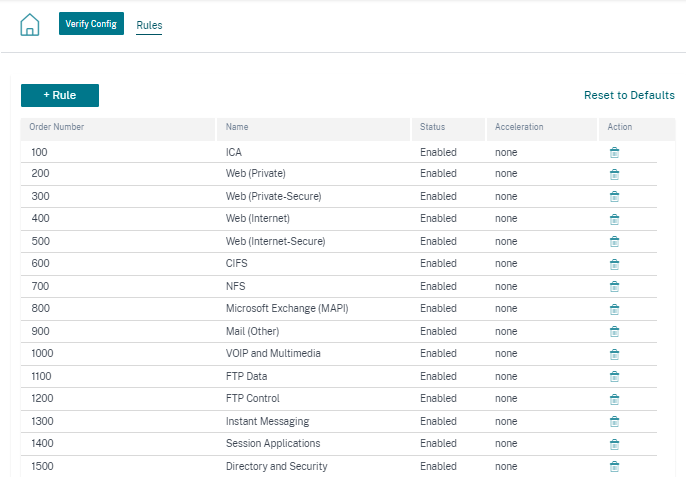The height and width of the screenshot is (477, 686).
Task: Click Enabled status of NFS rule
Action: [438, 286]
